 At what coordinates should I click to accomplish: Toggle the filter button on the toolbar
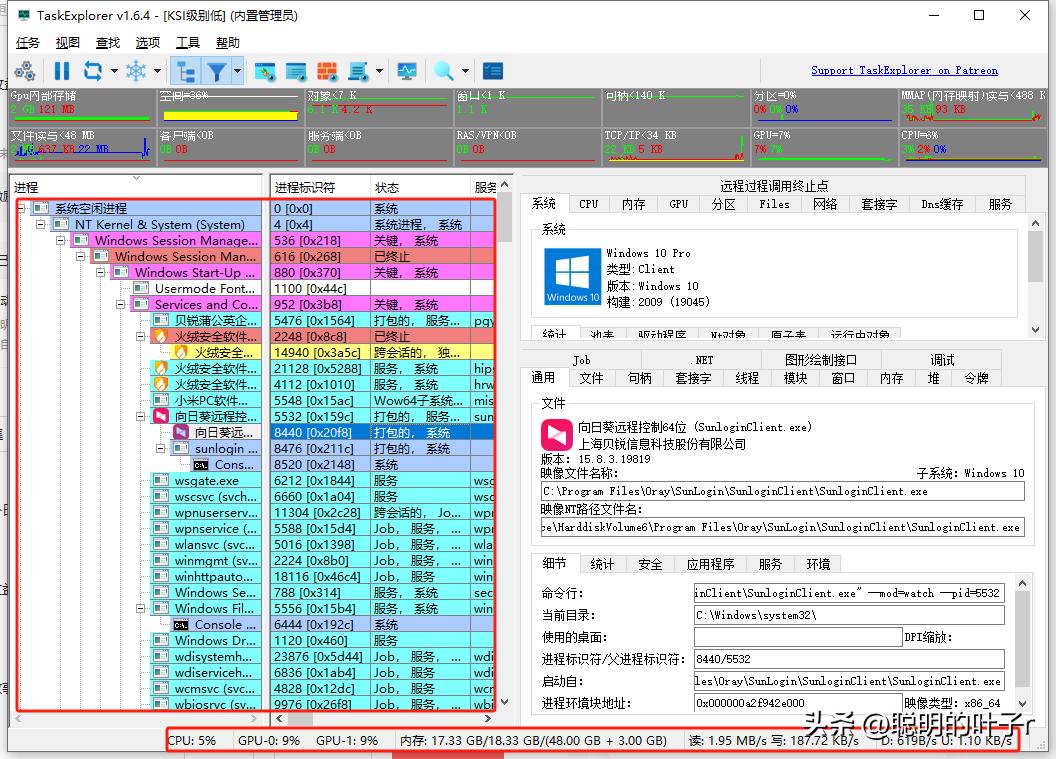[x=216, y=71]
